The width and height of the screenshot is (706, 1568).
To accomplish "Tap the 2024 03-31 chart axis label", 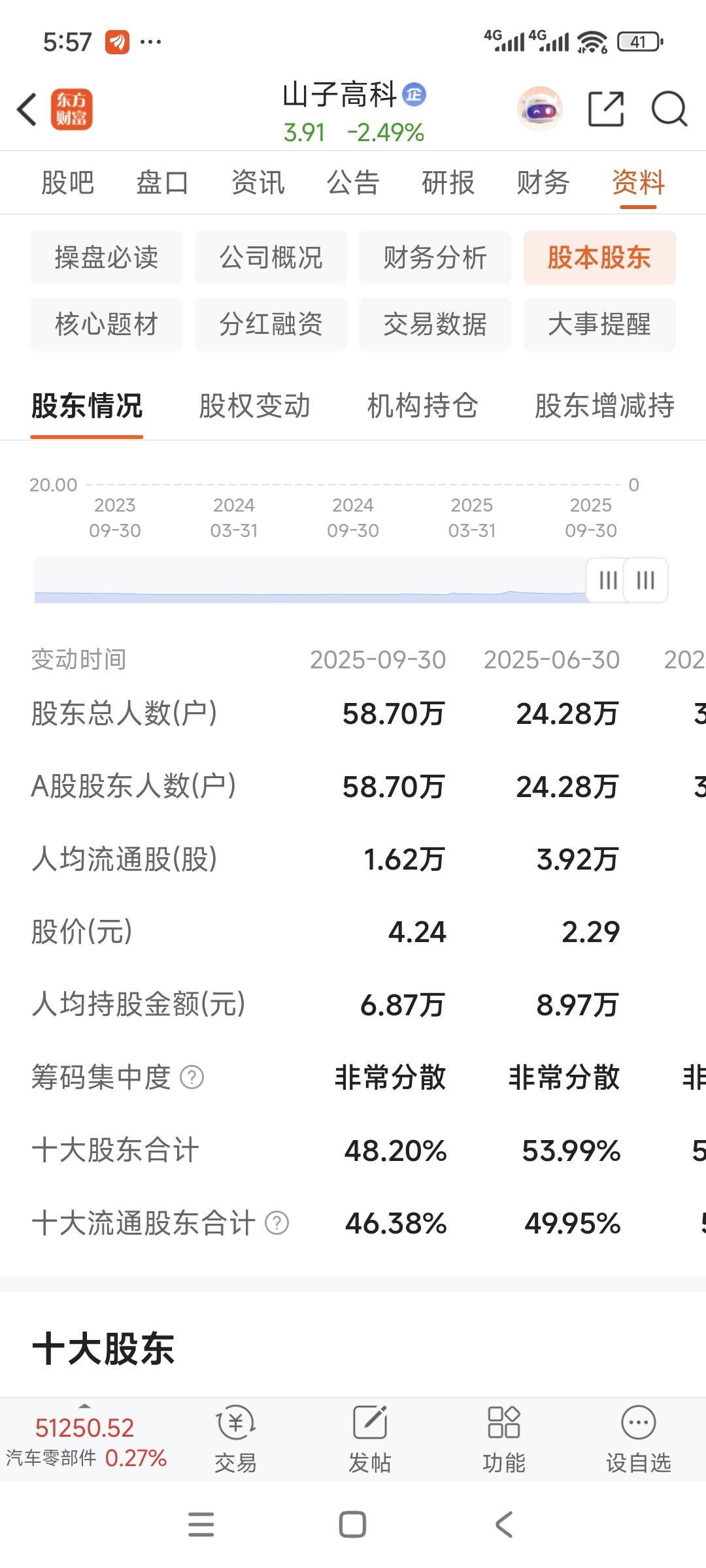I will click(x=234, y=517).
